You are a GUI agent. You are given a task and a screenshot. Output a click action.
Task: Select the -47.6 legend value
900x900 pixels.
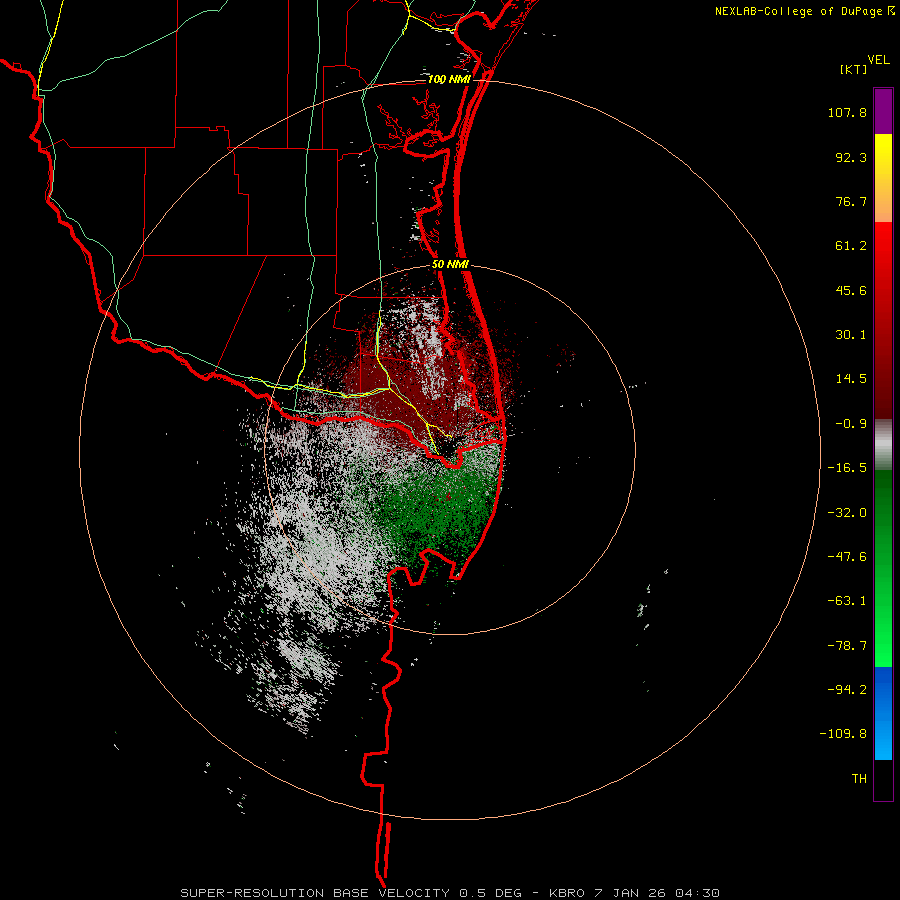pos(847,557)
